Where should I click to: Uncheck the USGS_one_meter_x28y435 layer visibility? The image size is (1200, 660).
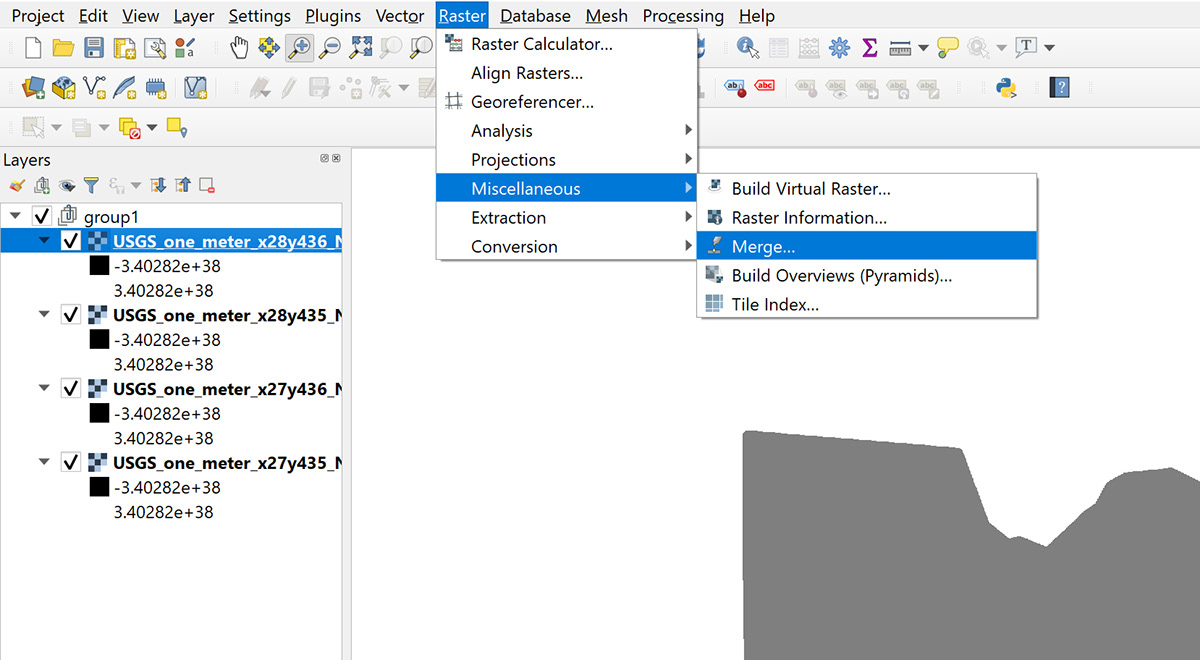[x=70, y=313]
